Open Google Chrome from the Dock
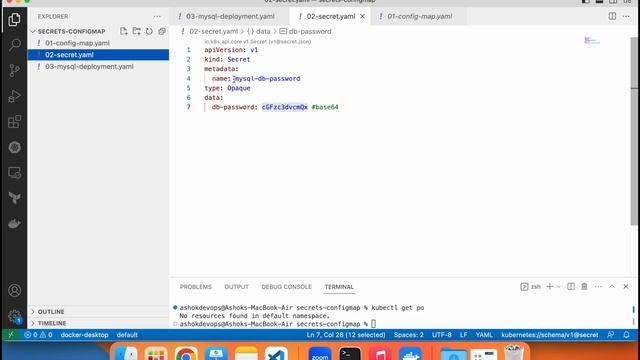 [186, 353]
